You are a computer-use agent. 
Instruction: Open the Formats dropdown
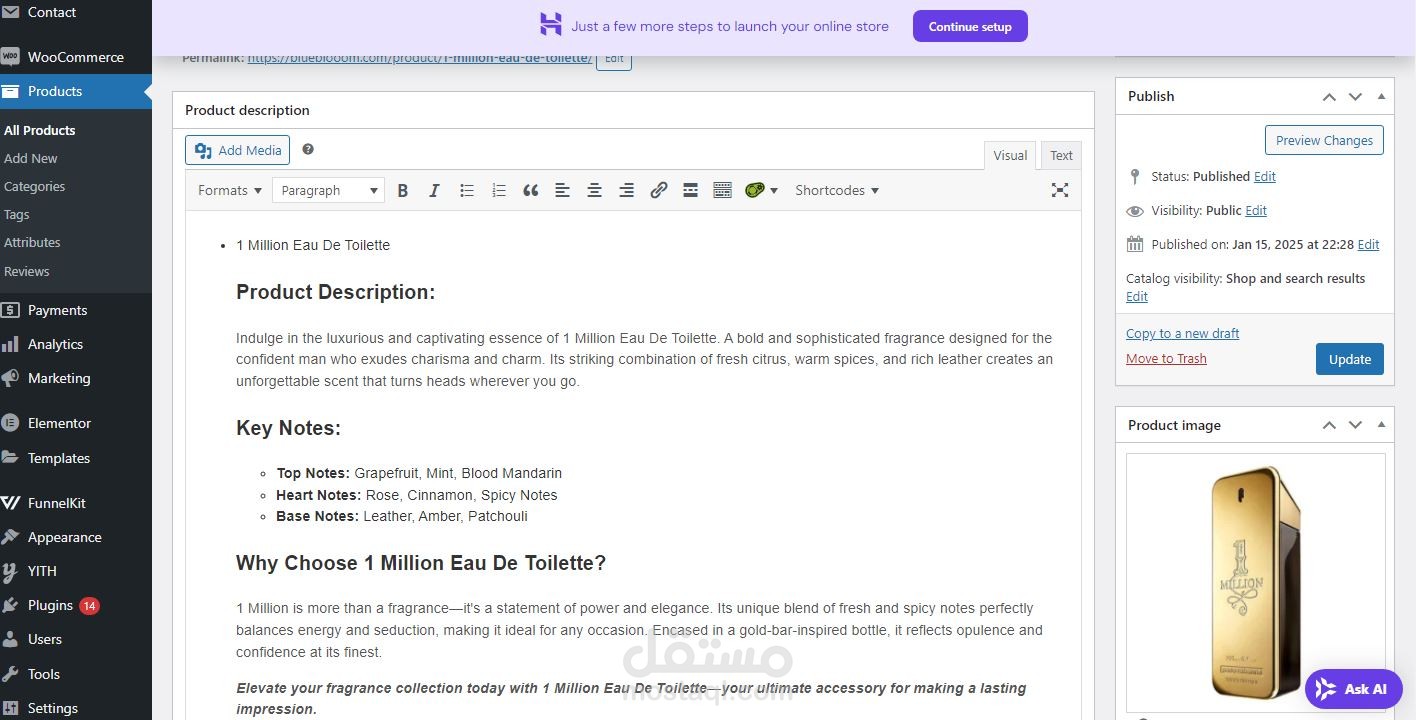pos(229,190)
